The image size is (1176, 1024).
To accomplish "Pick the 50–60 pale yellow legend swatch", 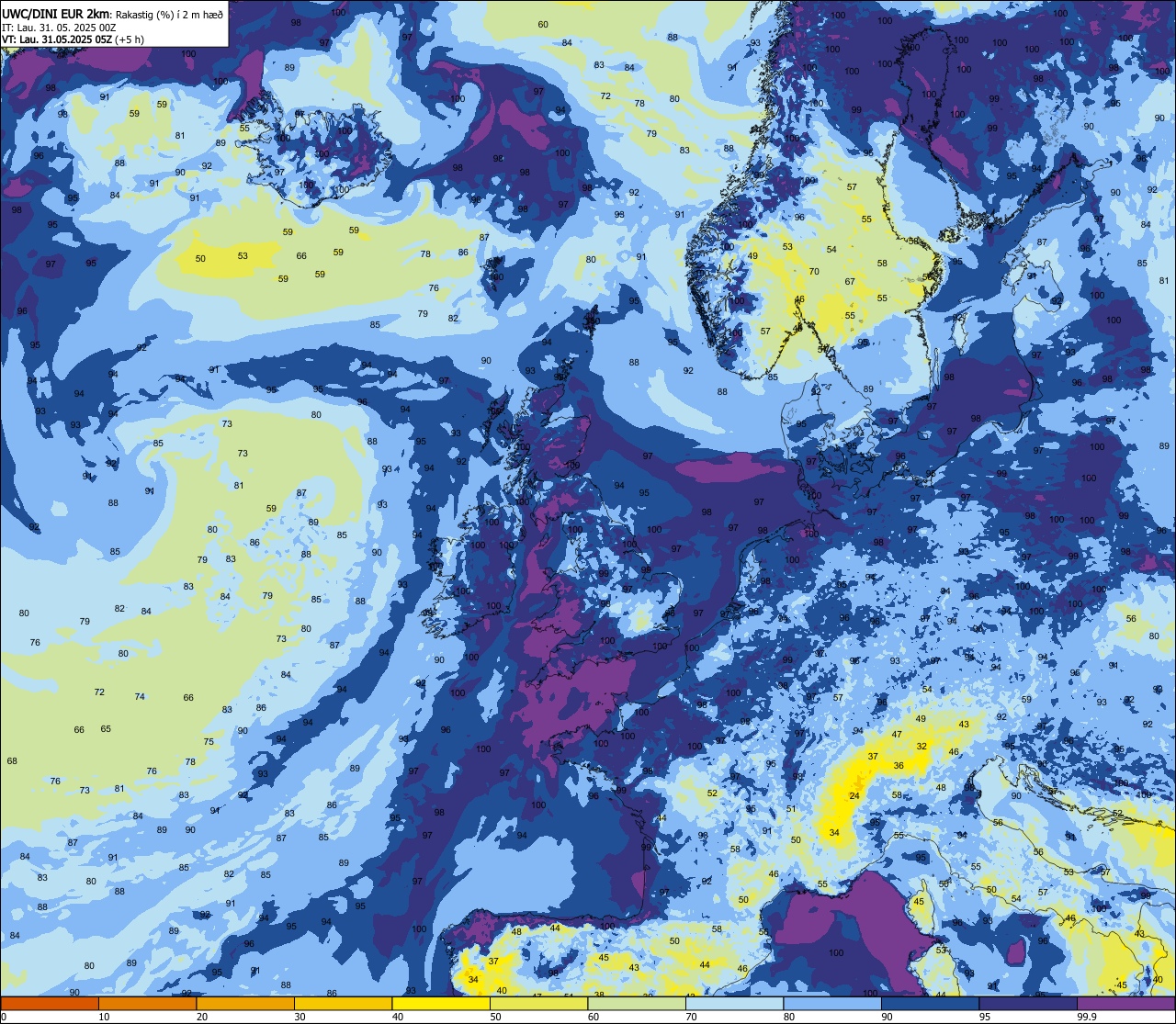I will click(538, 1004).
